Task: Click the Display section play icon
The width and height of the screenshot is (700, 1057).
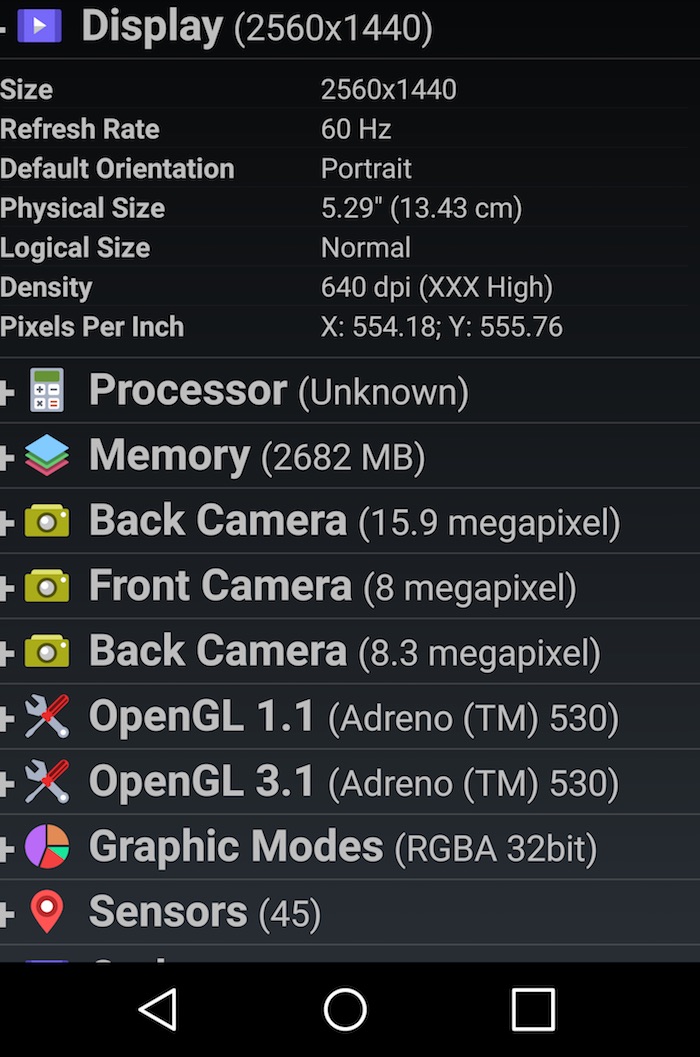Action: [38, 25]
